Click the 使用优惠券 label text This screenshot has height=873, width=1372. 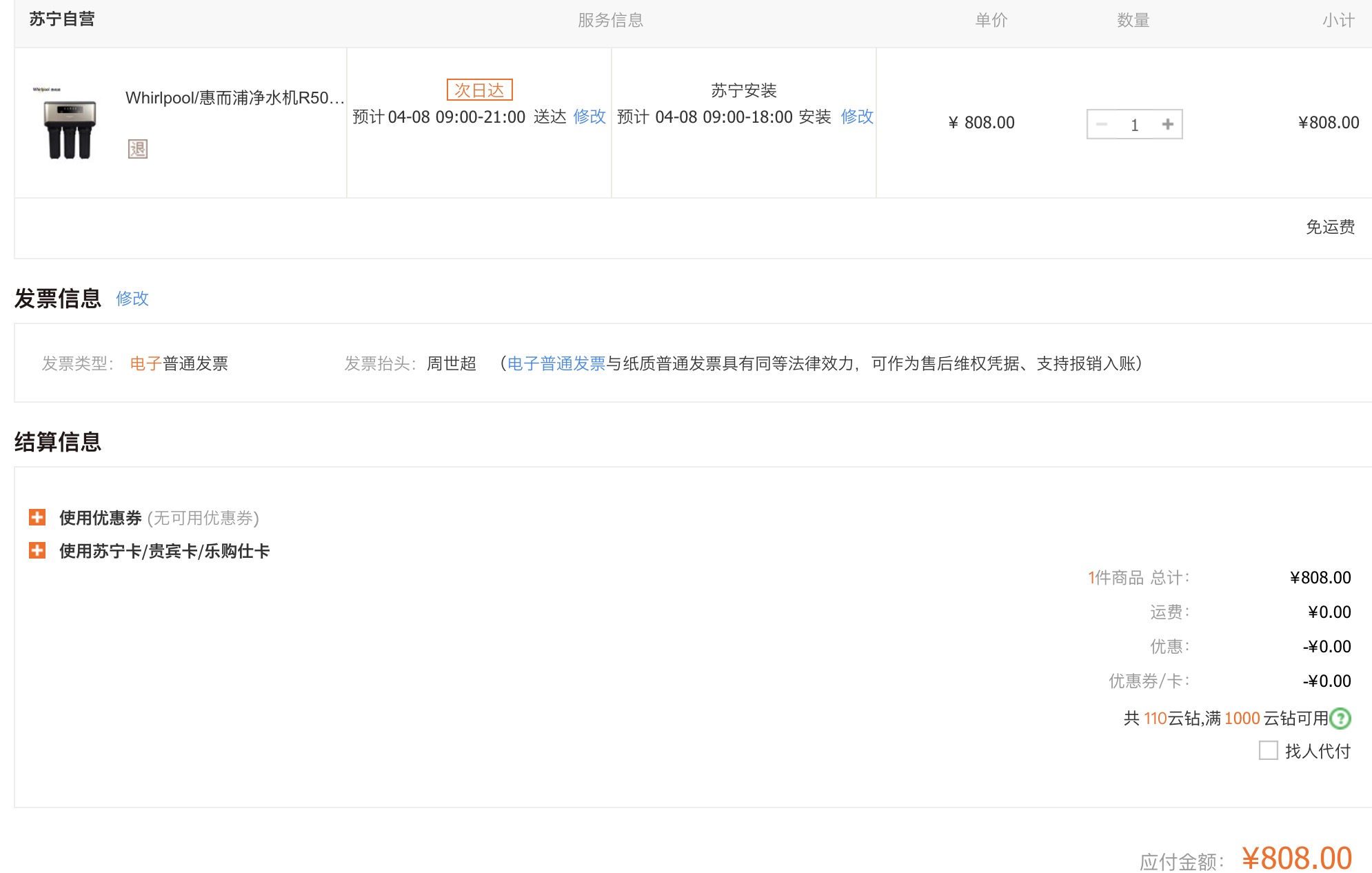tap(101, 518)
